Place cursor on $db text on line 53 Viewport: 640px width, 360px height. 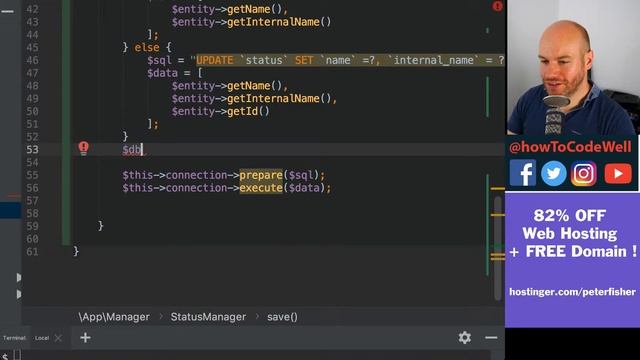click(x=132, y=149)
